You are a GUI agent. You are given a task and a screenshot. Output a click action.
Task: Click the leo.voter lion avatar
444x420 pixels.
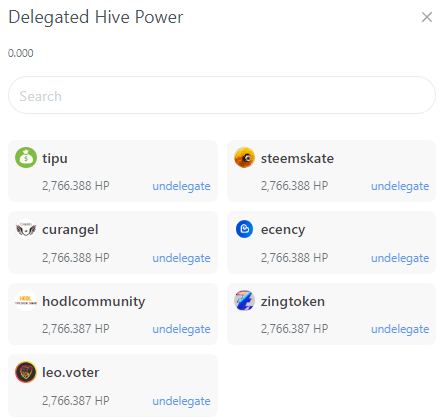26,372
